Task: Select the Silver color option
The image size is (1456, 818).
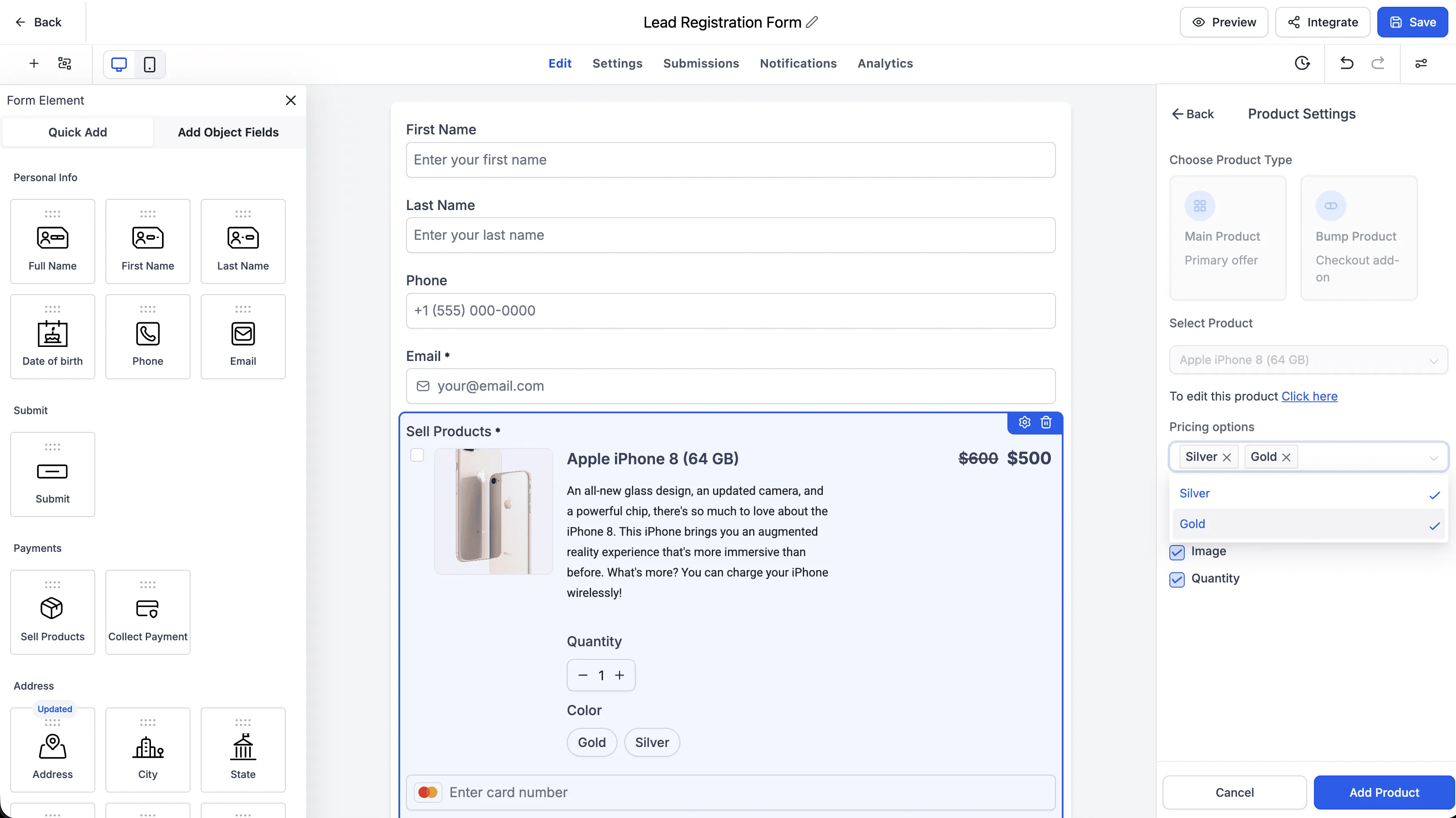Action: click(652, 742)
